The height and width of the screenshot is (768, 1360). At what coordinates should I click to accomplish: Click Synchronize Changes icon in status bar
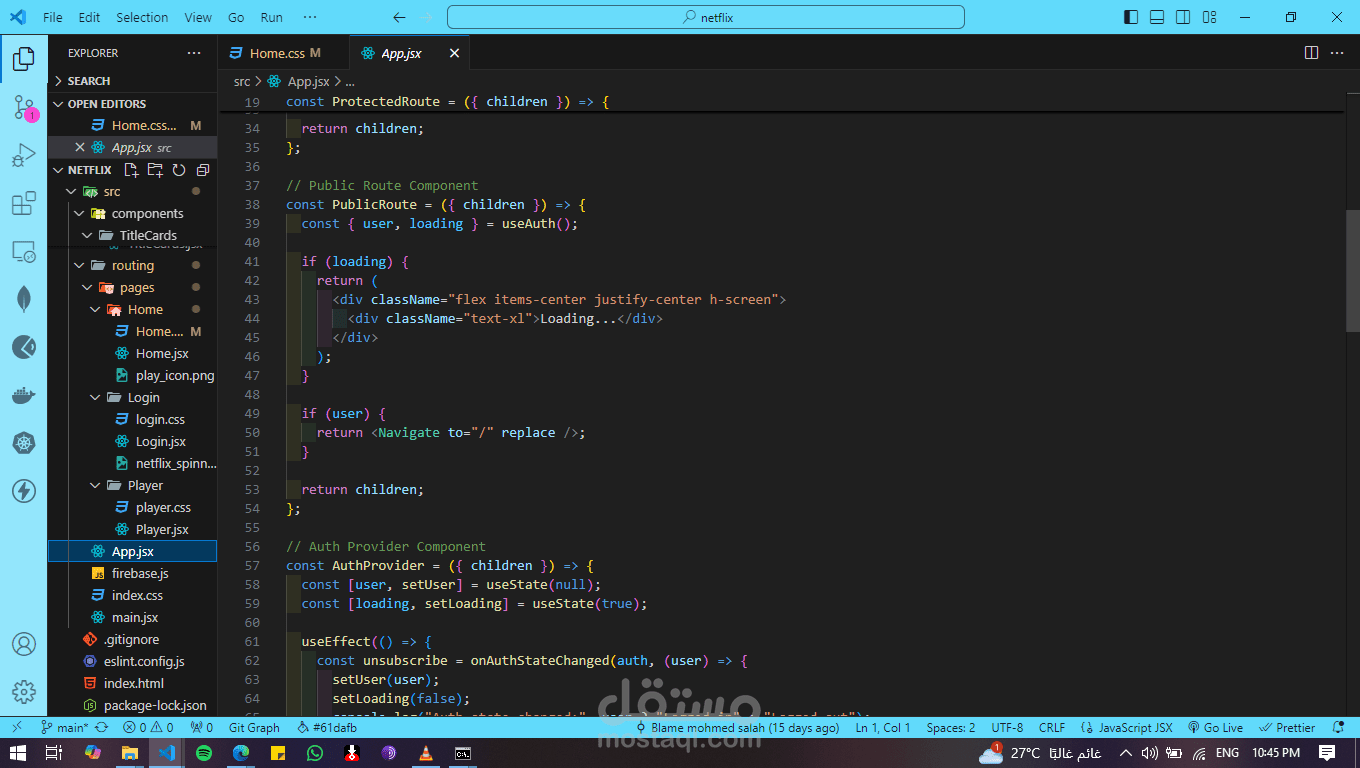(x=101, y=728)
